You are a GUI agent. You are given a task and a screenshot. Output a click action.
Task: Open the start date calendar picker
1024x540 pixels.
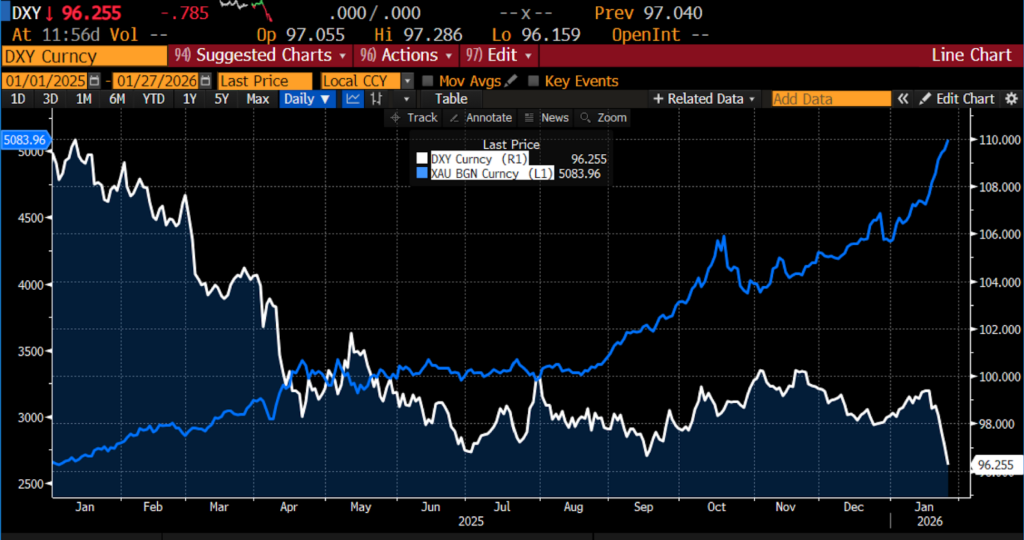click(95, 81)
